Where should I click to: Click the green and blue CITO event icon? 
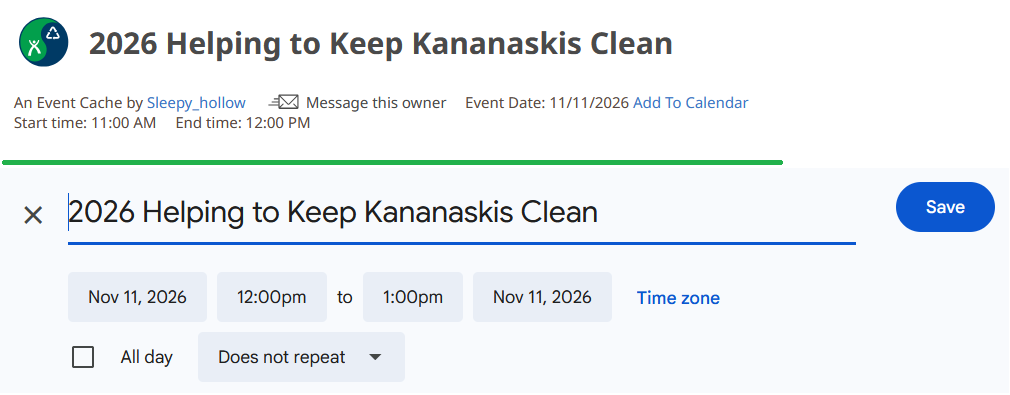point(43,42)
